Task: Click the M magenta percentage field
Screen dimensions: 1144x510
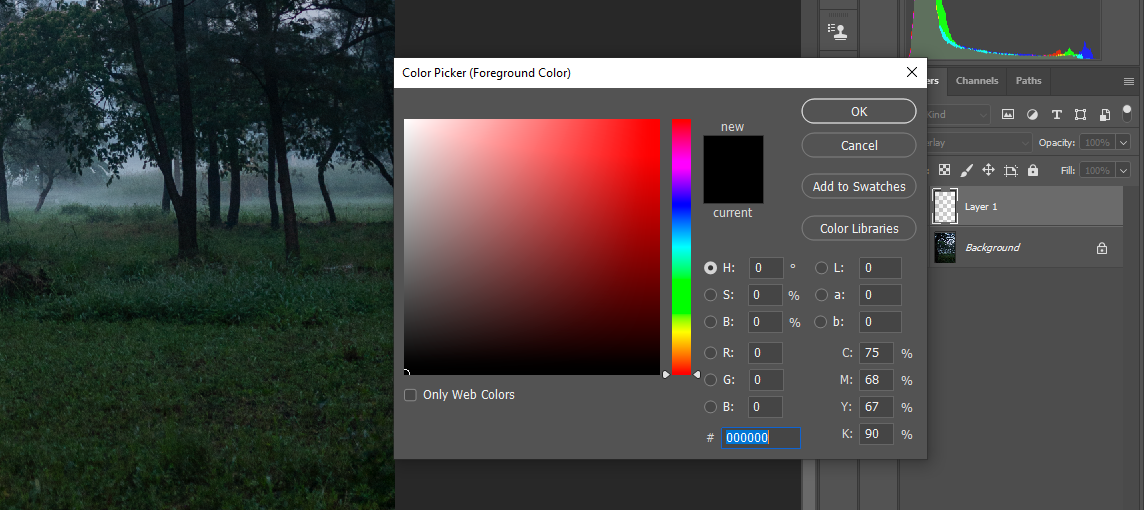Action: tap(876, 380)
